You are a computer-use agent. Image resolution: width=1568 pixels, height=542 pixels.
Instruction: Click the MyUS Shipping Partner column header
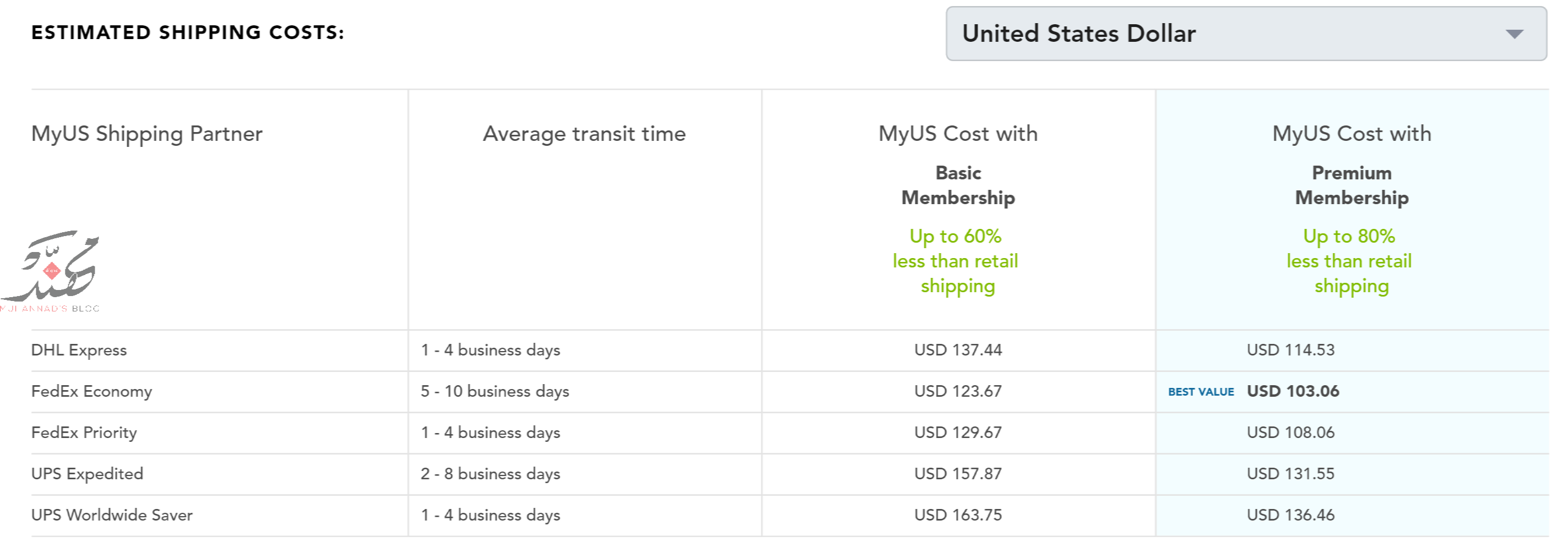[147, 134]
